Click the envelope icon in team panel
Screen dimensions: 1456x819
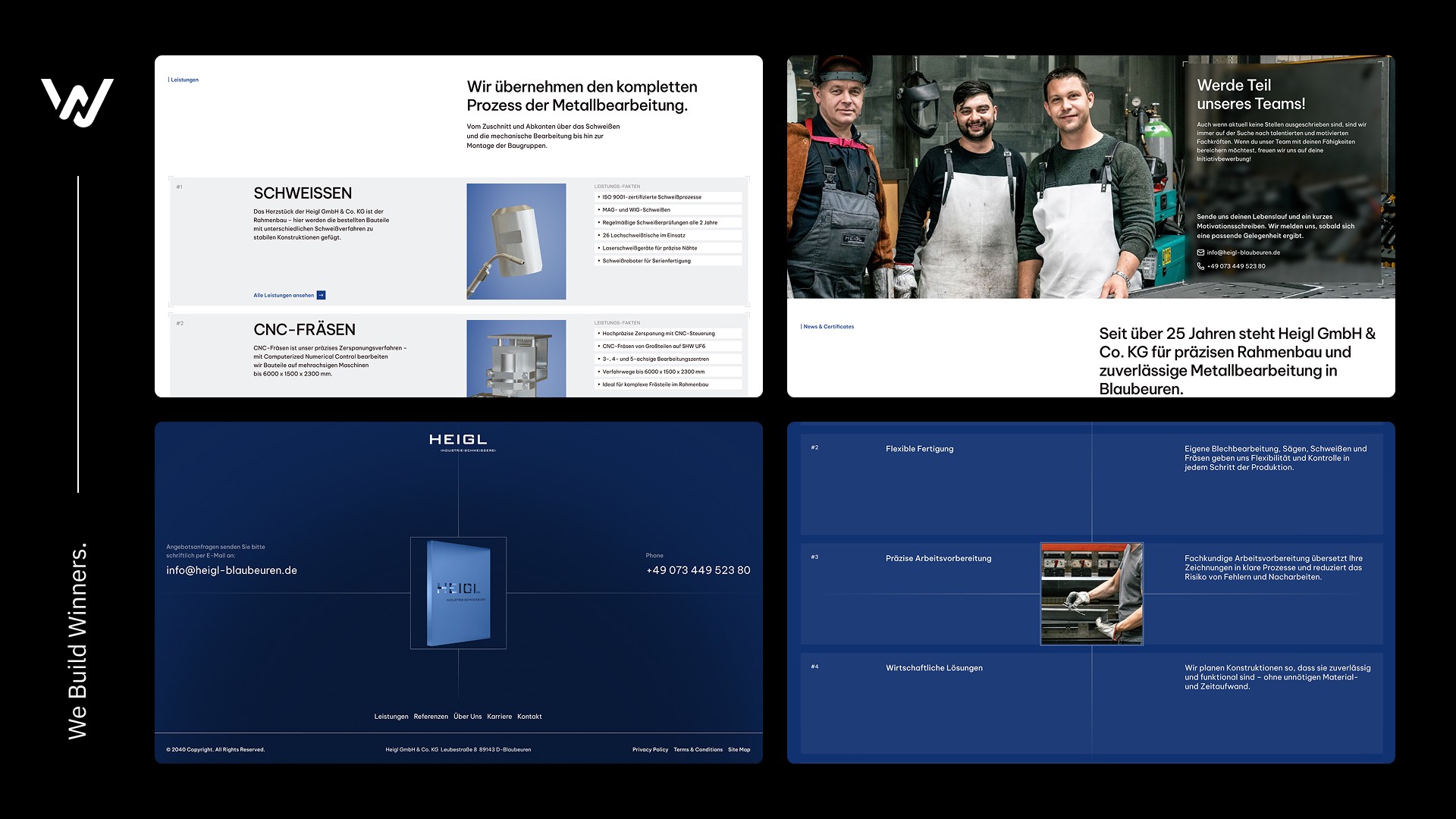coord(1200,253)
